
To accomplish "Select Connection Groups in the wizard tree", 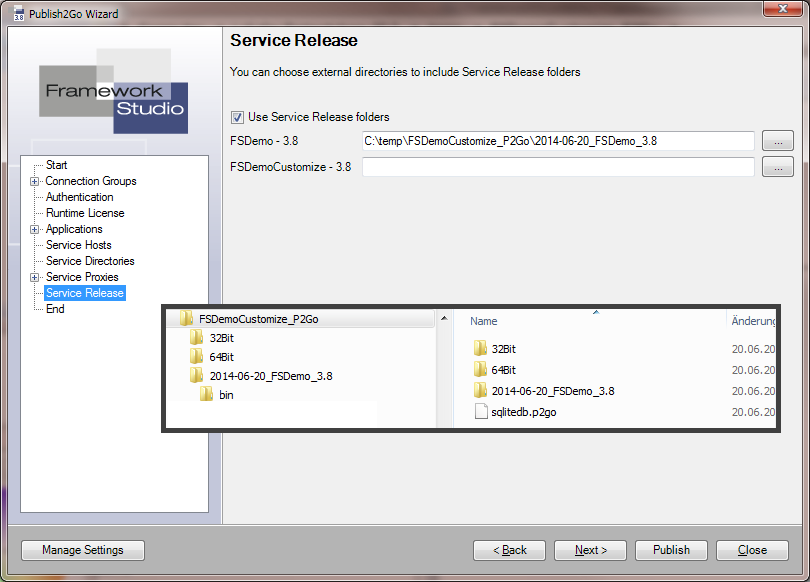I will click(91, 181).
